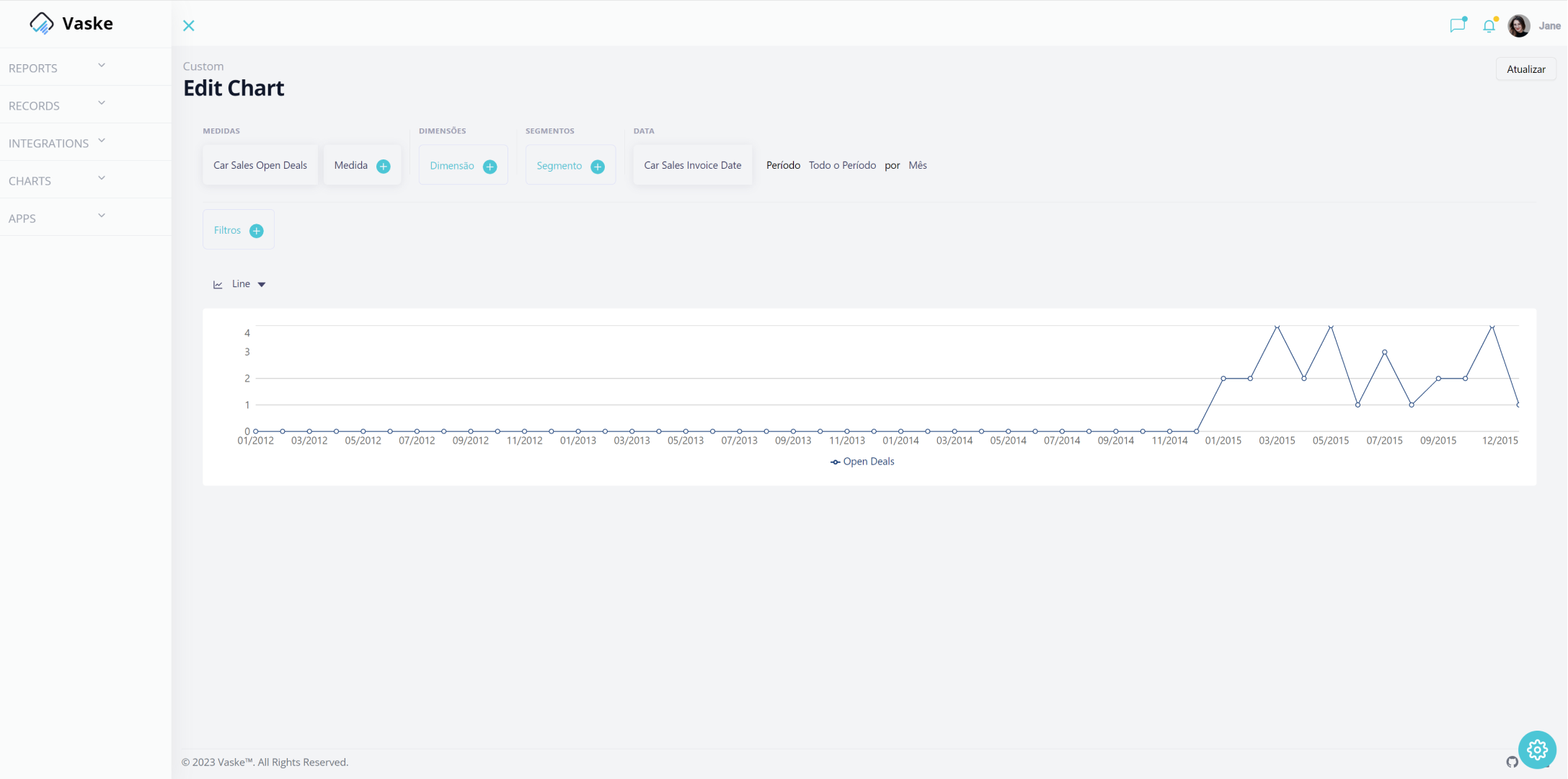This screenshot has width=1568, height=779.
Task: Click Jane's profile avatar
Action: pyautogui.click(x=1519, y=26)
